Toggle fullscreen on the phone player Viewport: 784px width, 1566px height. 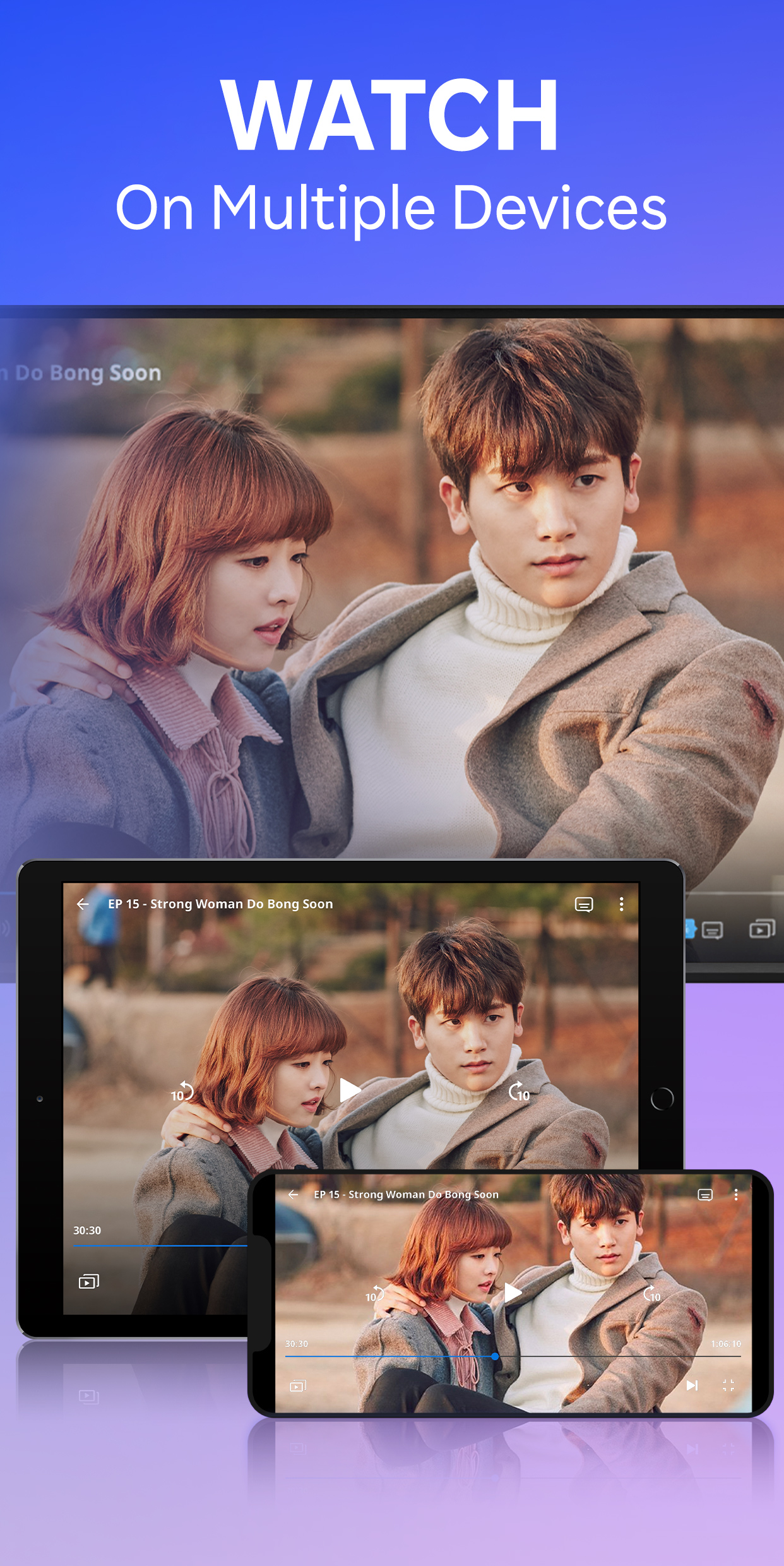click(728, 1385)
